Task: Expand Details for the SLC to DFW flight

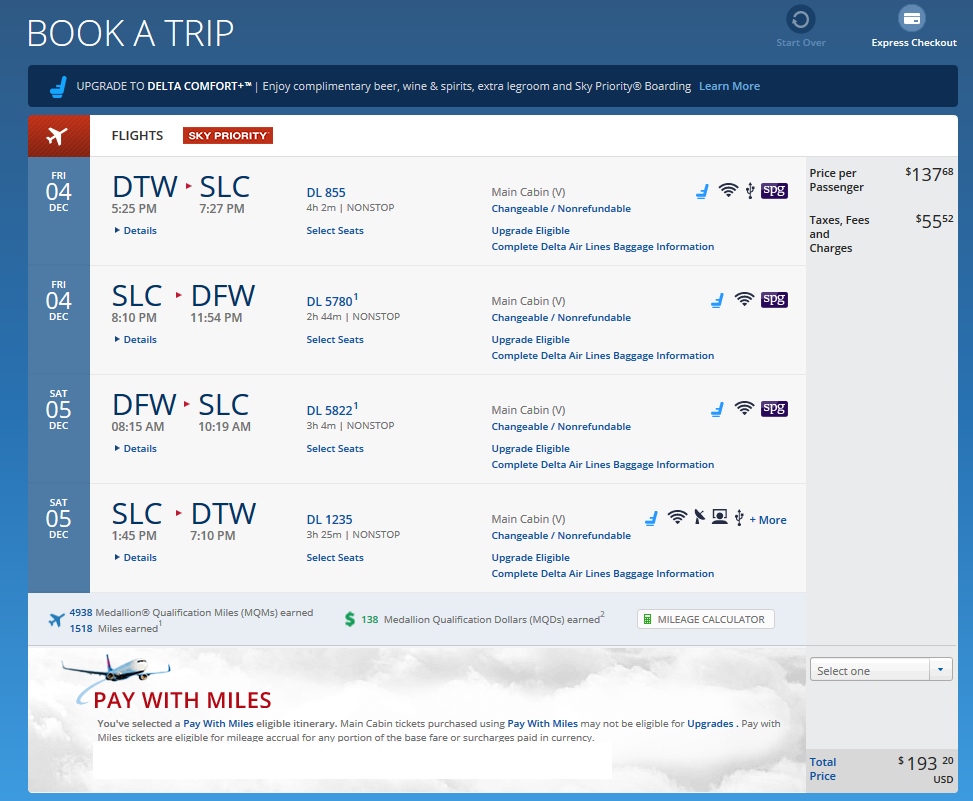Action: [139, 340]
